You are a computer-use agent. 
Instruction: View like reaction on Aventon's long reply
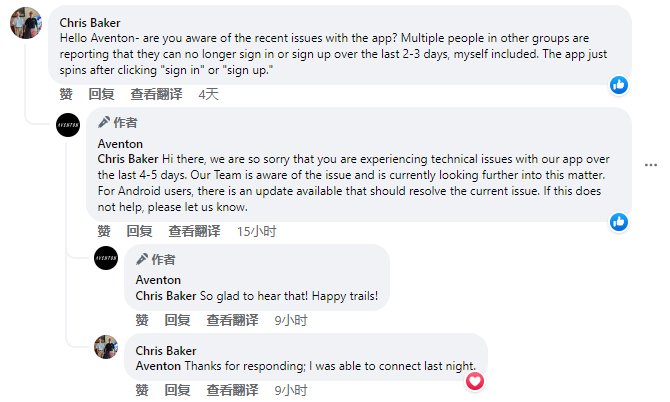click(619, 222)
